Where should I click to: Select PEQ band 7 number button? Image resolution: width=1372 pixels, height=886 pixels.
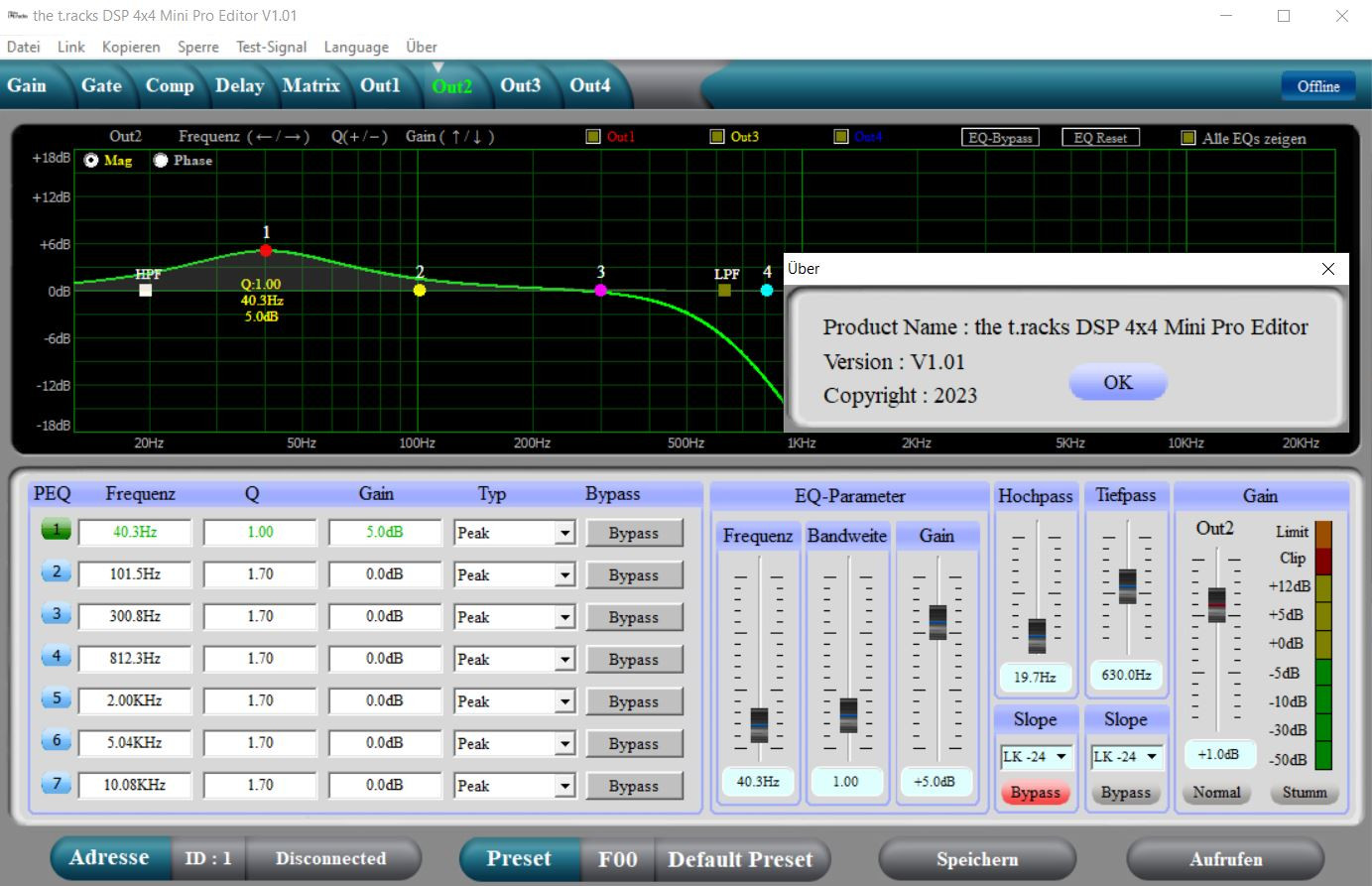57,784
